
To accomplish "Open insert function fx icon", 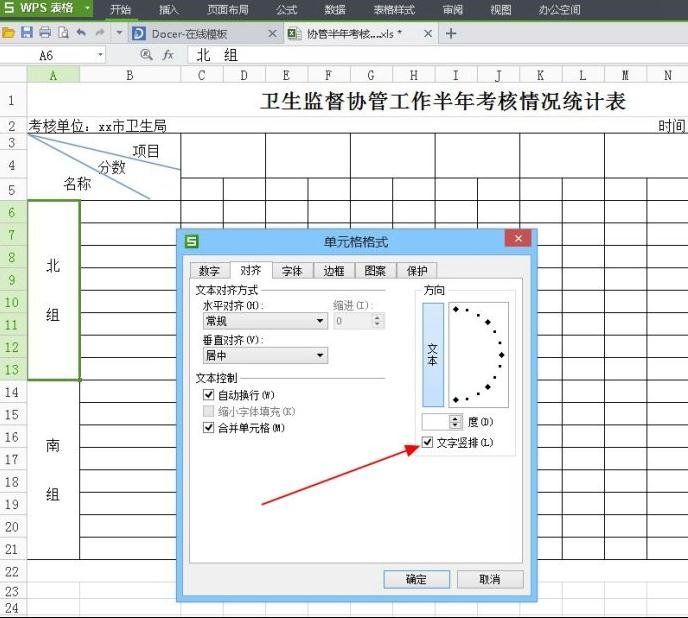I will [168, 55].
